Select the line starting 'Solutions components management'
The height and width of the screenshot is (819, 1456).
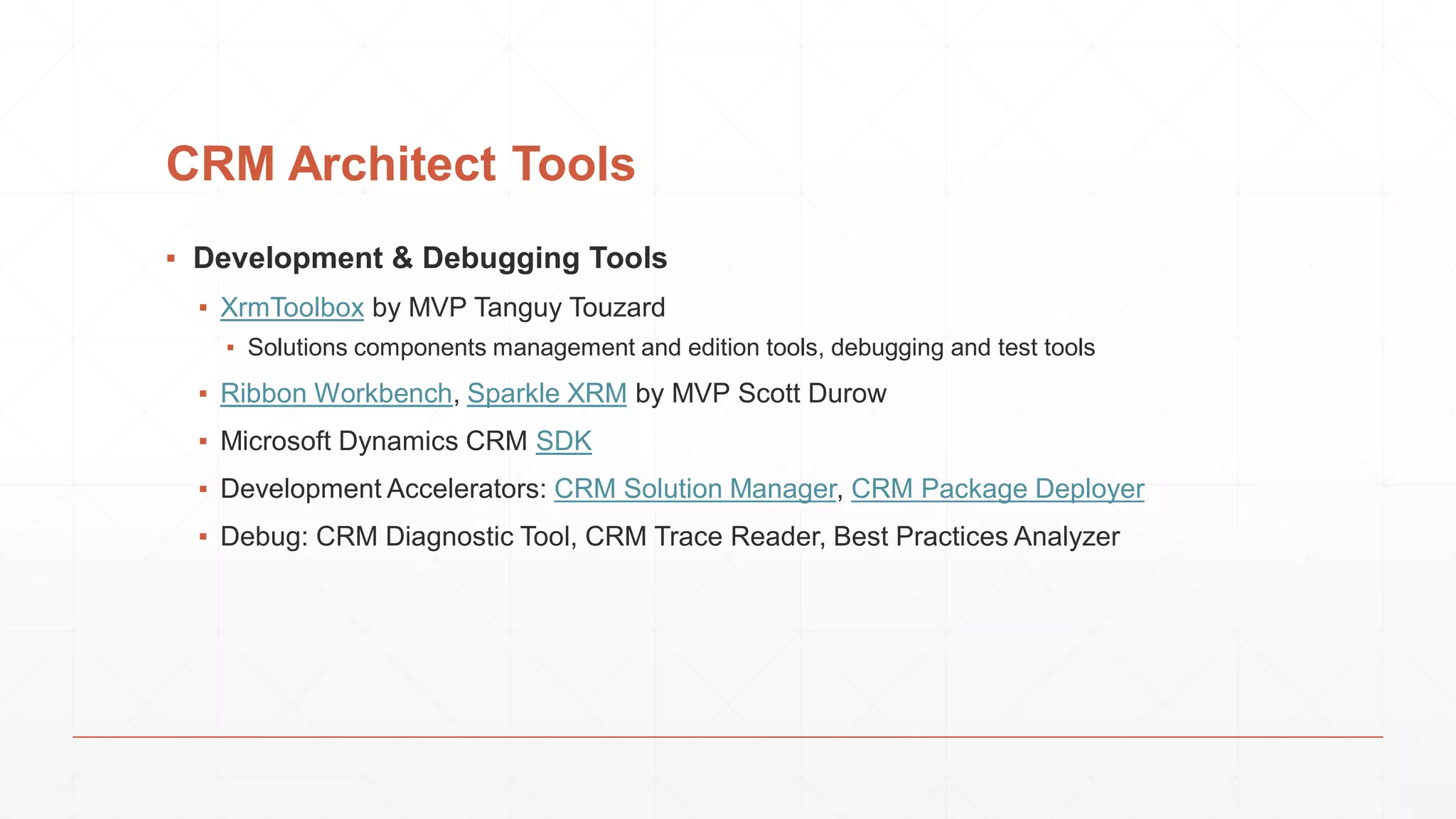[671, 348]
